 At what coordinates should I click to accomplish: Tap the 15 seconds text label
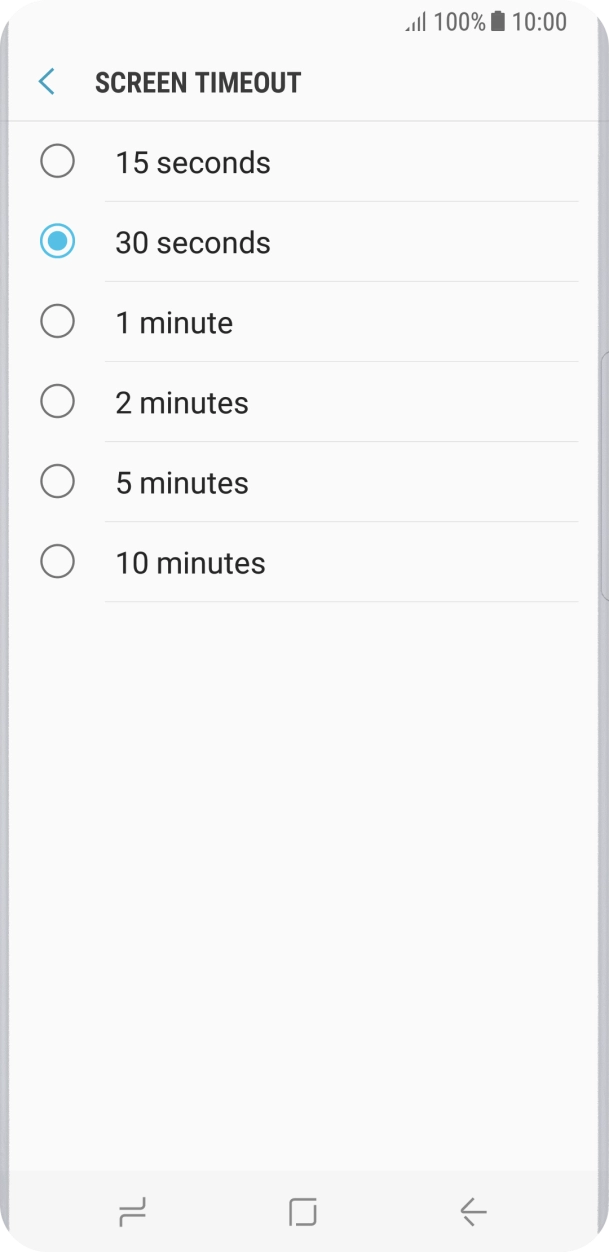tap(193, 162)
